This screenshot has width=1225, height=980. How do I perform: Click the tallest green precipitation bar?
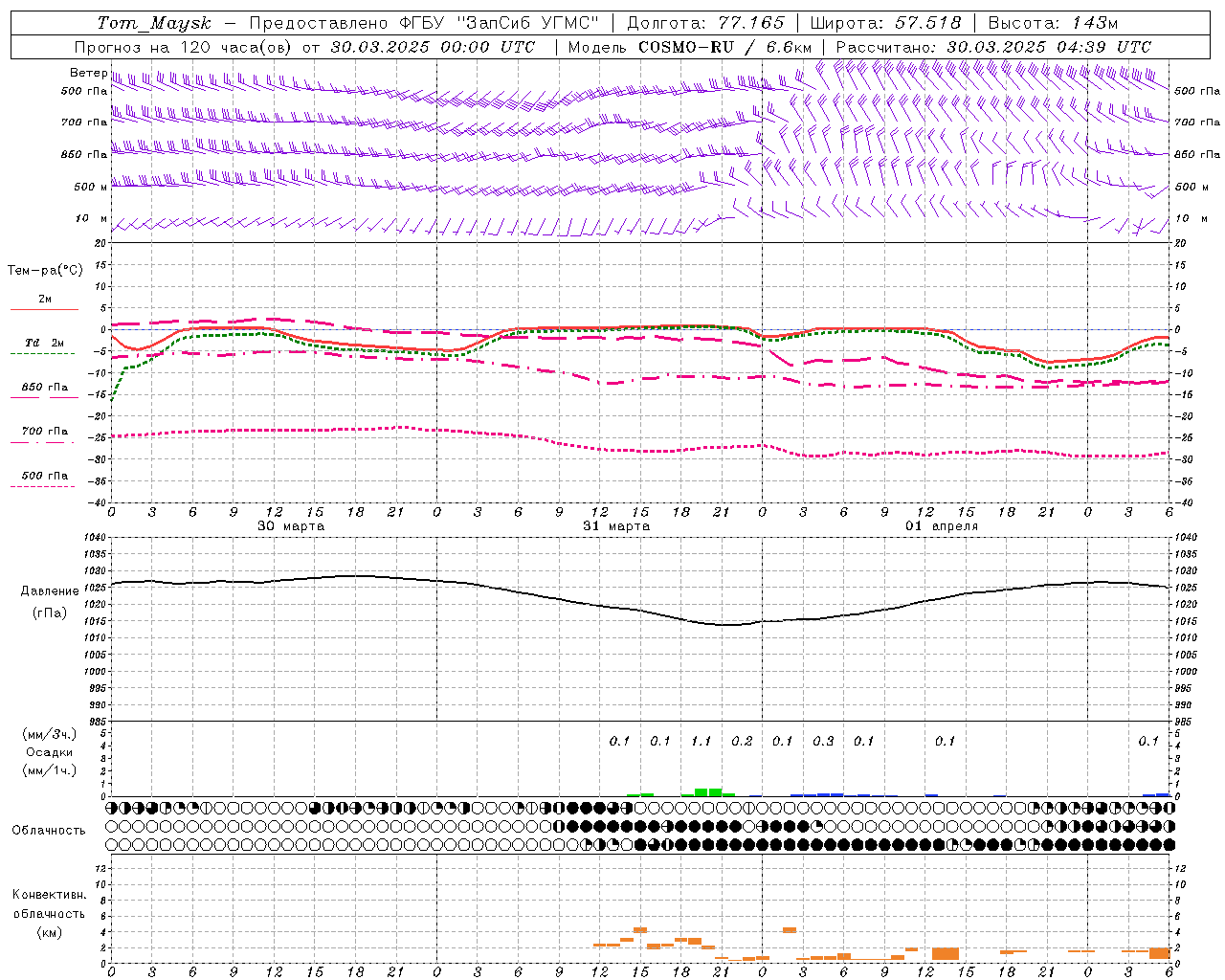(708, 792)
